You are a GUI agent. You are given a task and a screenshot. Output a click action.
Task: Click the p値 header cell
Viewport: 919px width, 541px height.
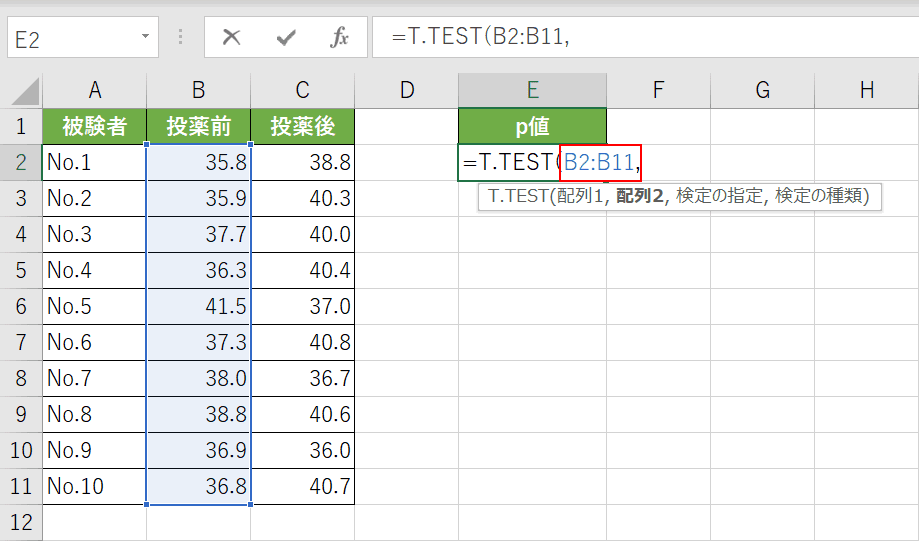(532, 127)
